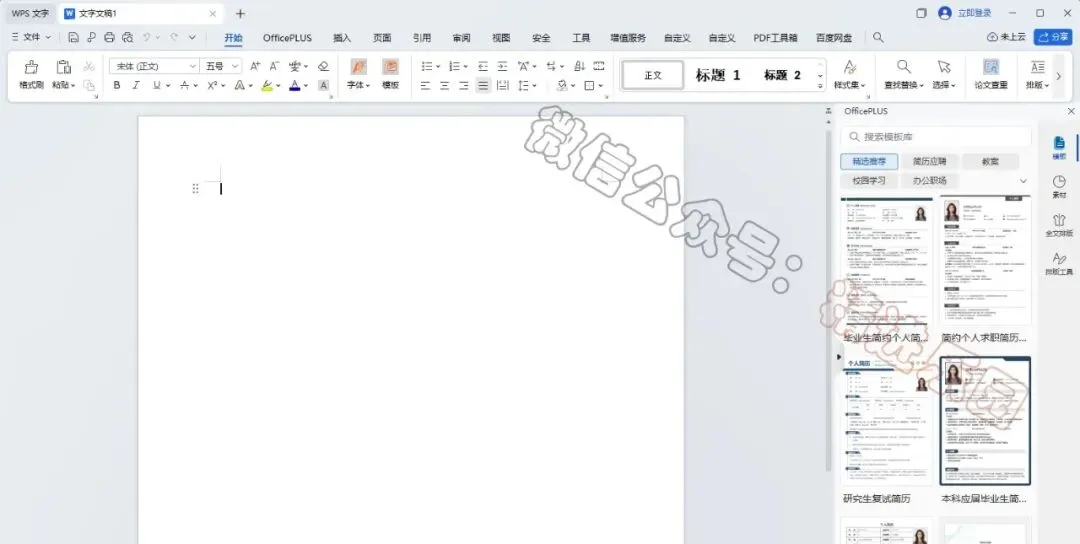Click the 分享 (Share) button
Viewport: 1080px width, 544px height.
[1053, 37]
